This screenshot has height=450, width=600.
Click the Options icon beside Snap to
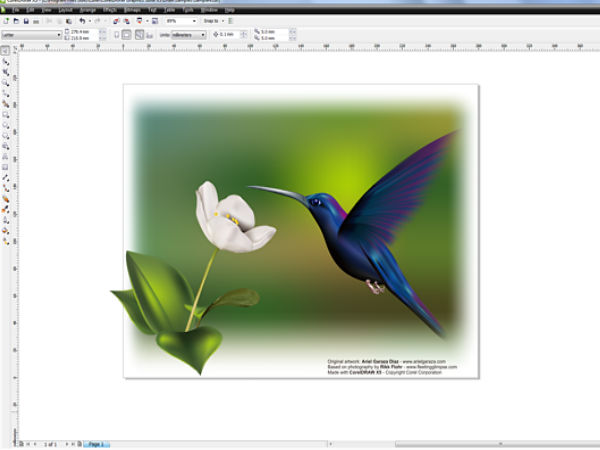pyautogui.click(x=230, y=21)
